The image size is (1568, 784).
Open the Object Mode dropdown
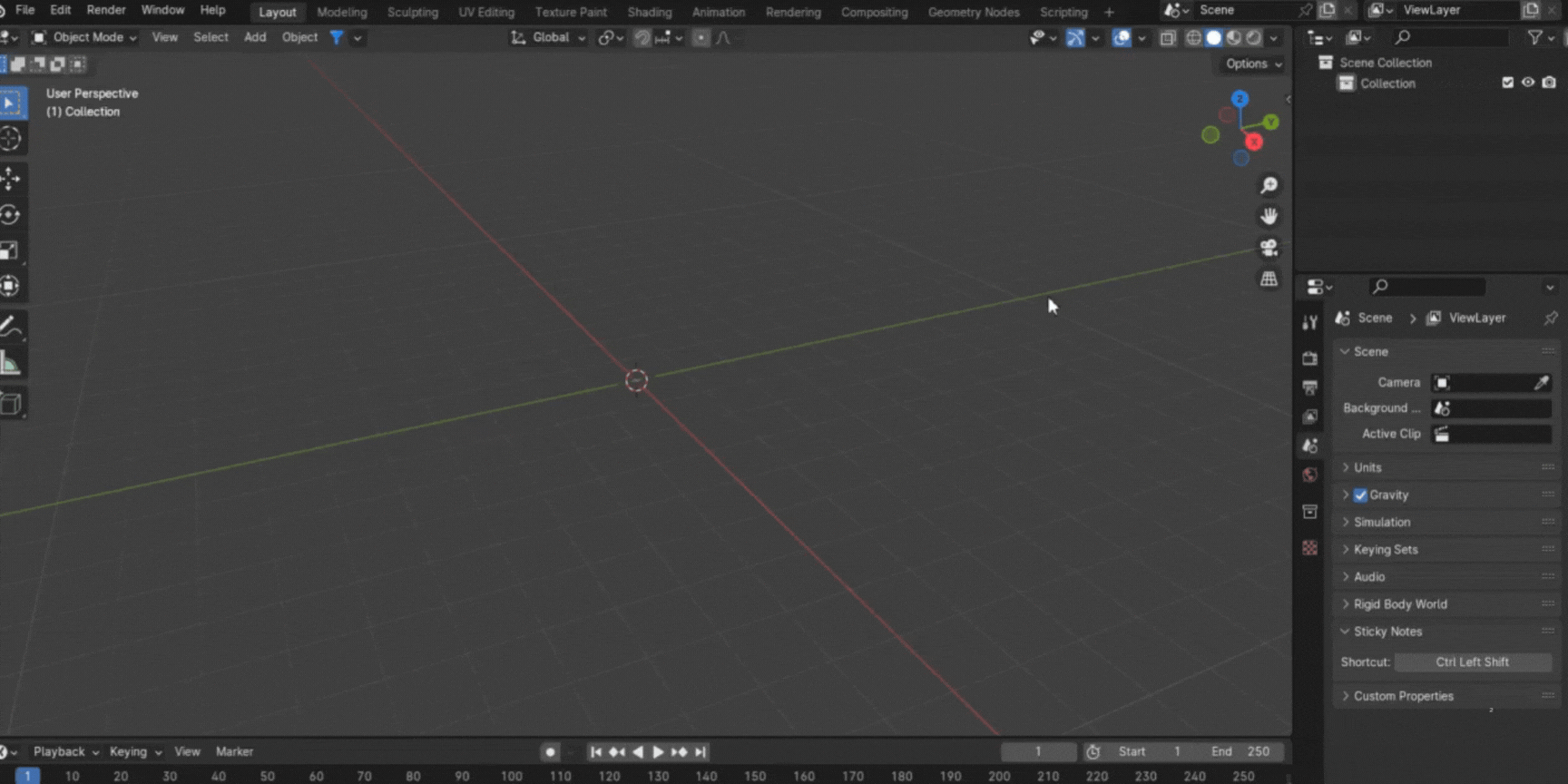(x=85, y=37)
